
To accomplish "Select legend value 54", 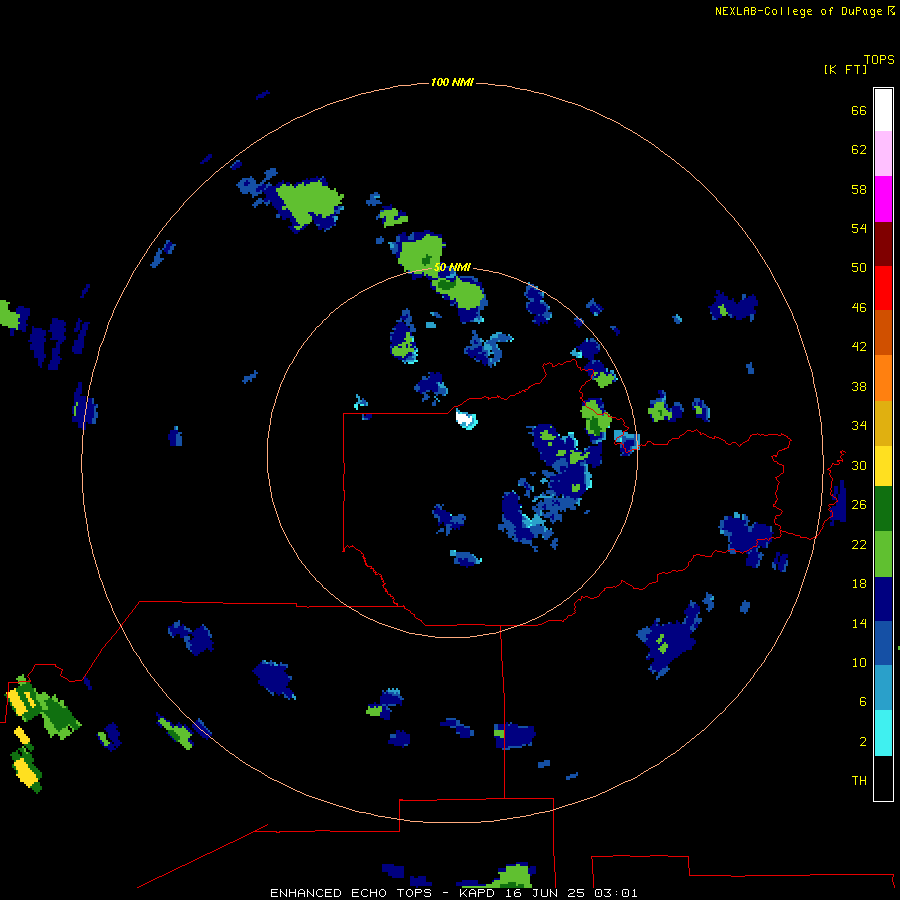I will pyautogui.click(x=859, y=228).
